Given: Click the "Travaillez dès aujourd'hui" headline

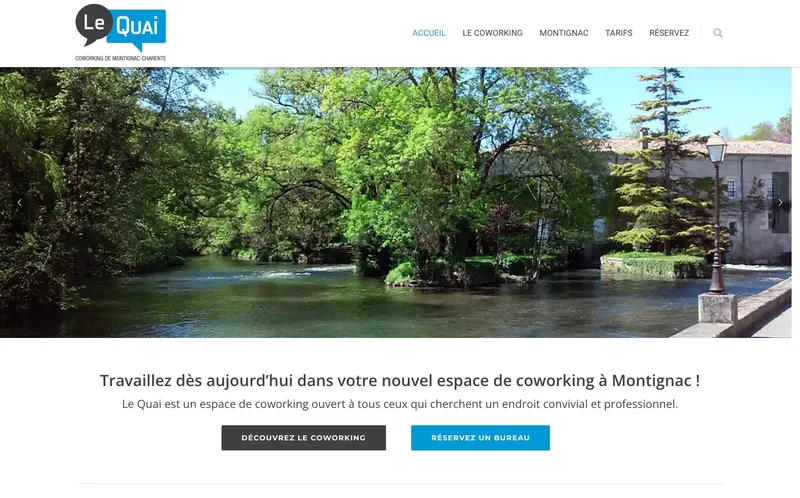Looking at the screenshot, I should click(399, 381).
